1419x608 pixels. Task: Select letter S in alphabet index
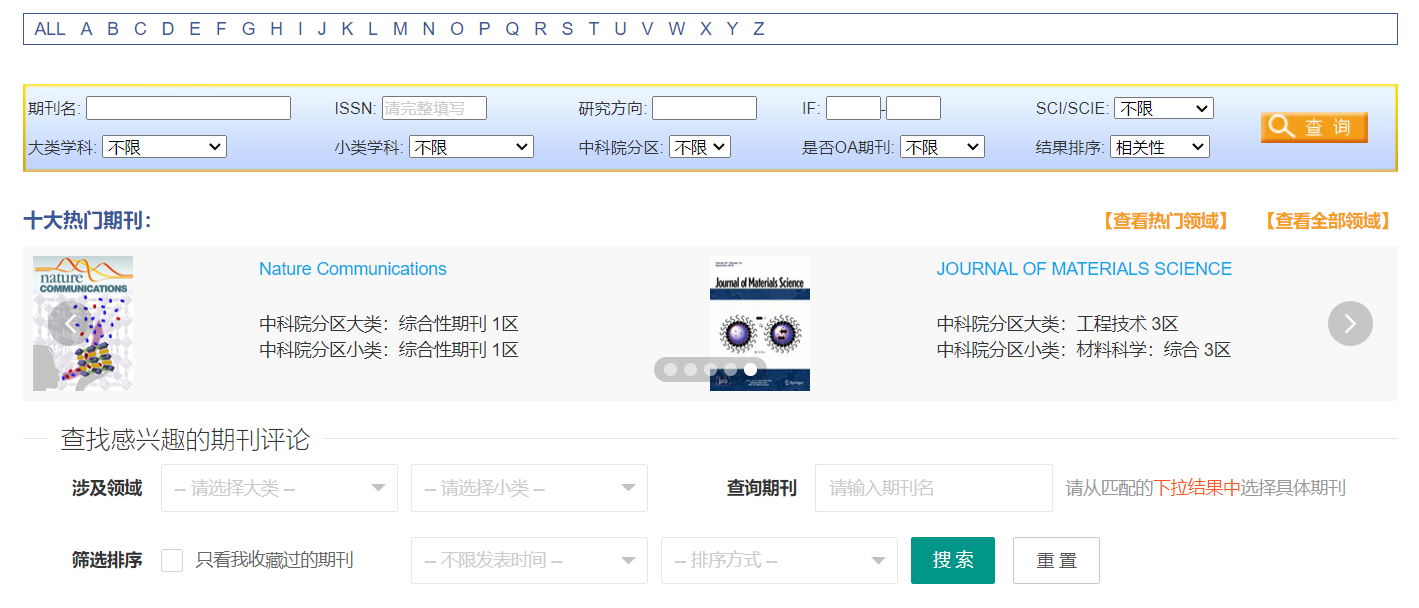(x=567, y=29)
